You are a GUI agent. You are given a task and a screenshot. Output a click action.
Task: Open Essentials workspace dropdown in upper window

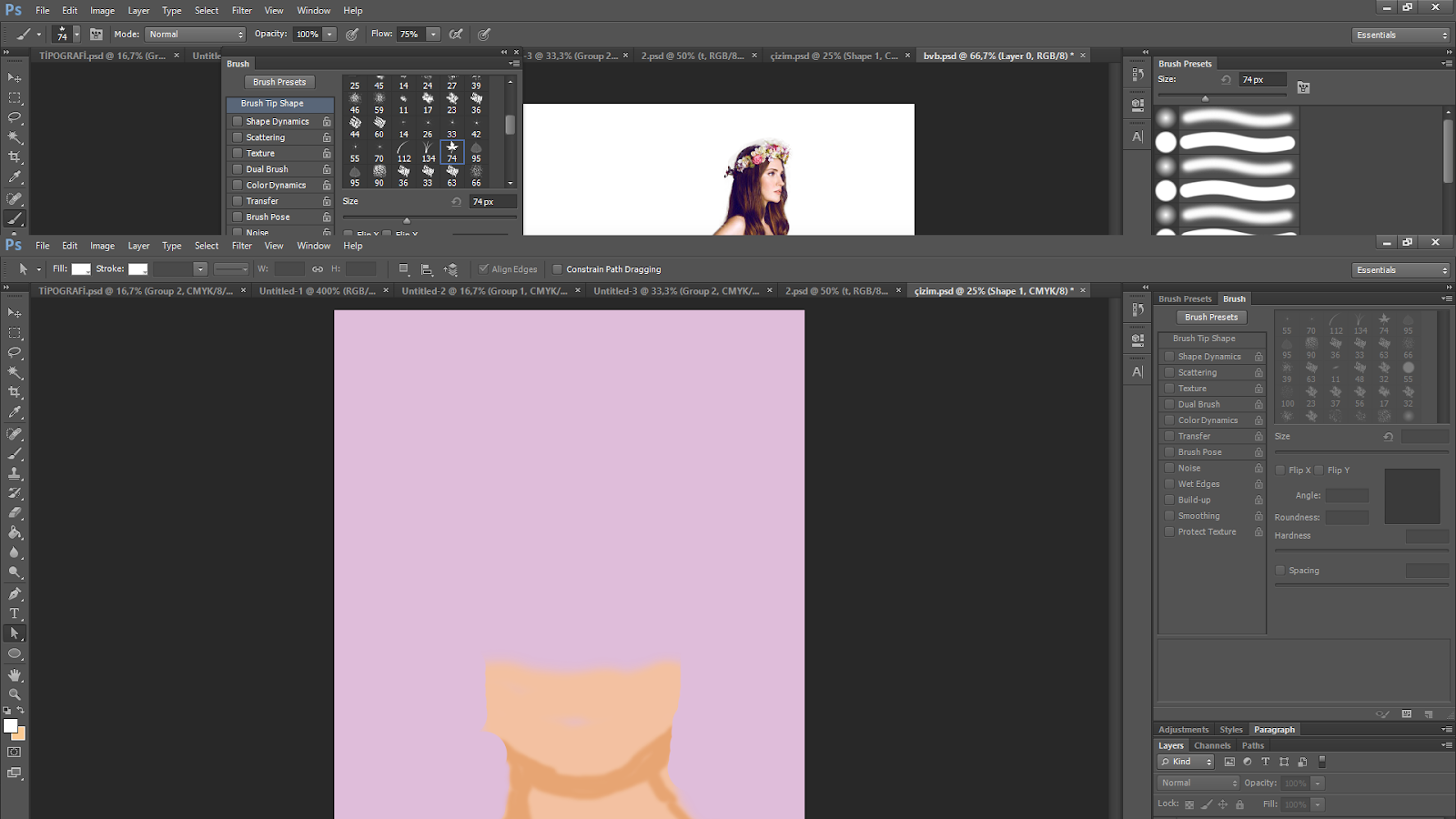point(1400,35)
